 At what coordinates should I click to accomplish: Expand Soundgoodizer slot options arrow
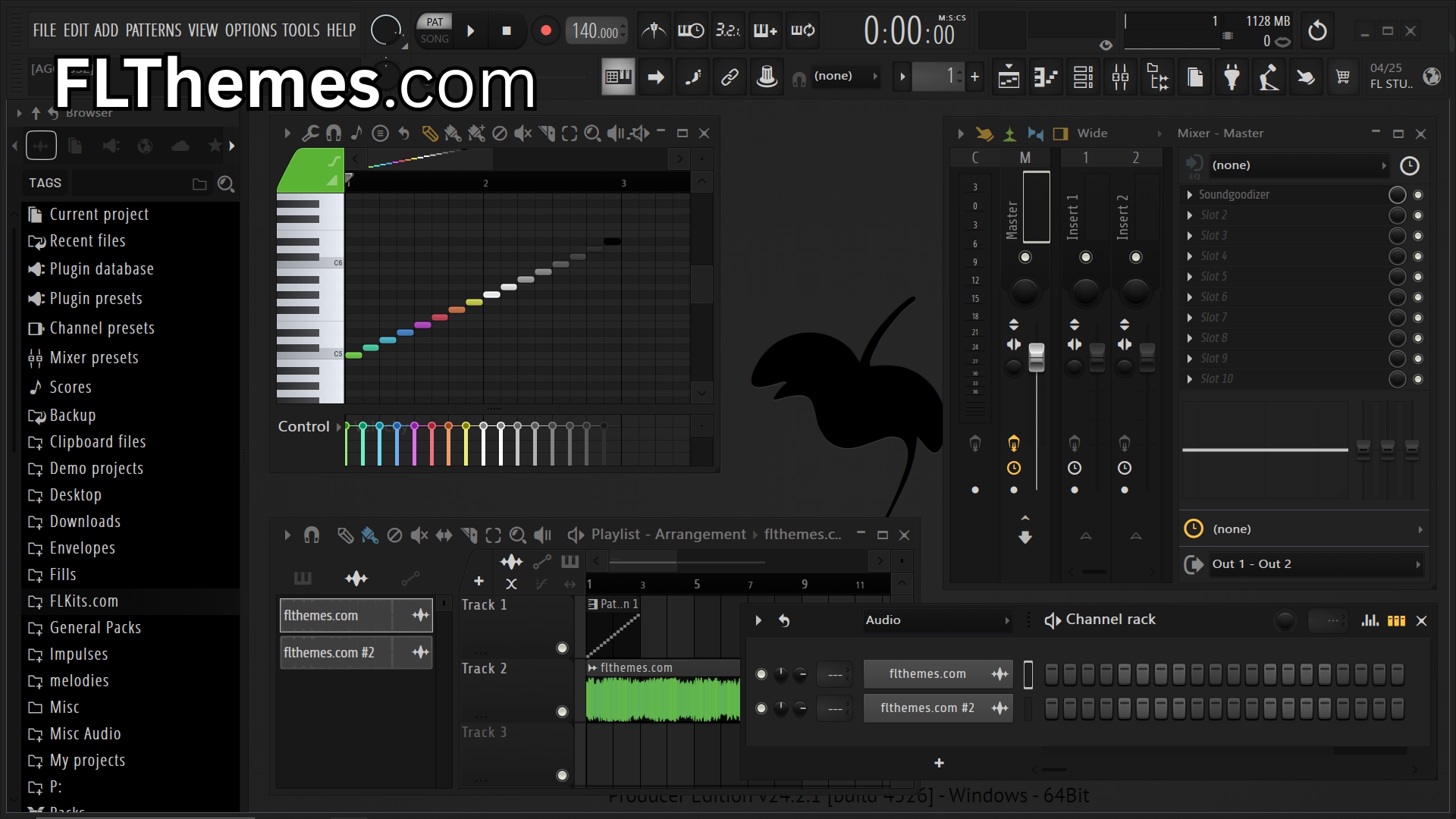pyautogui.click(x=1190, y=195)
